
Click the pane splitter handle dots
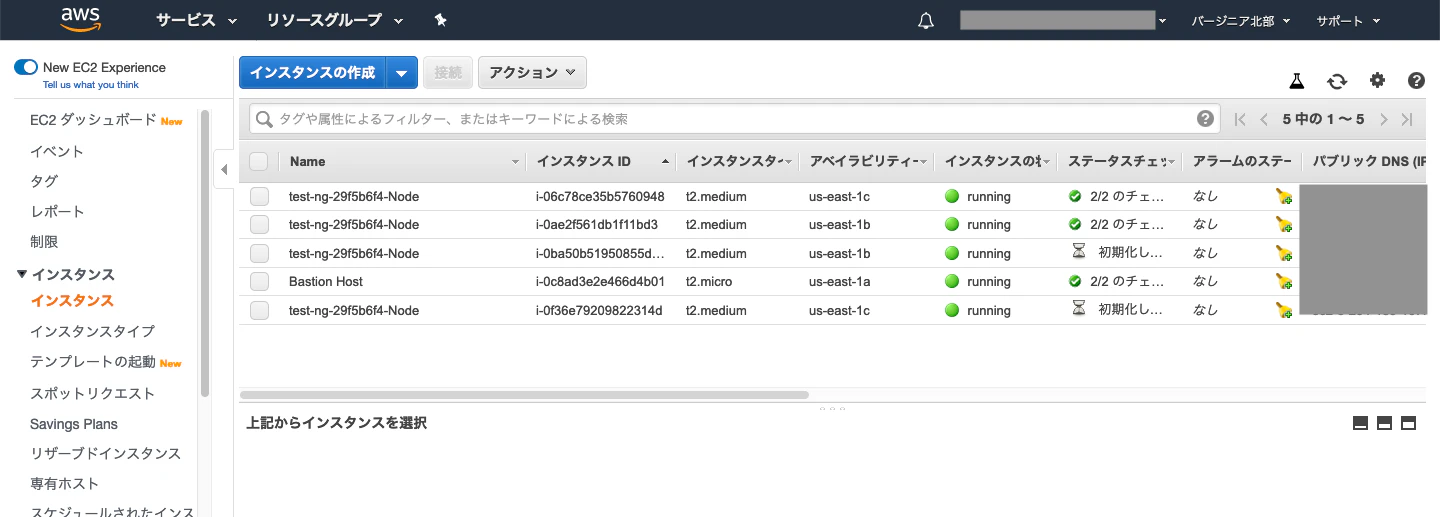[x=830, y=408]
